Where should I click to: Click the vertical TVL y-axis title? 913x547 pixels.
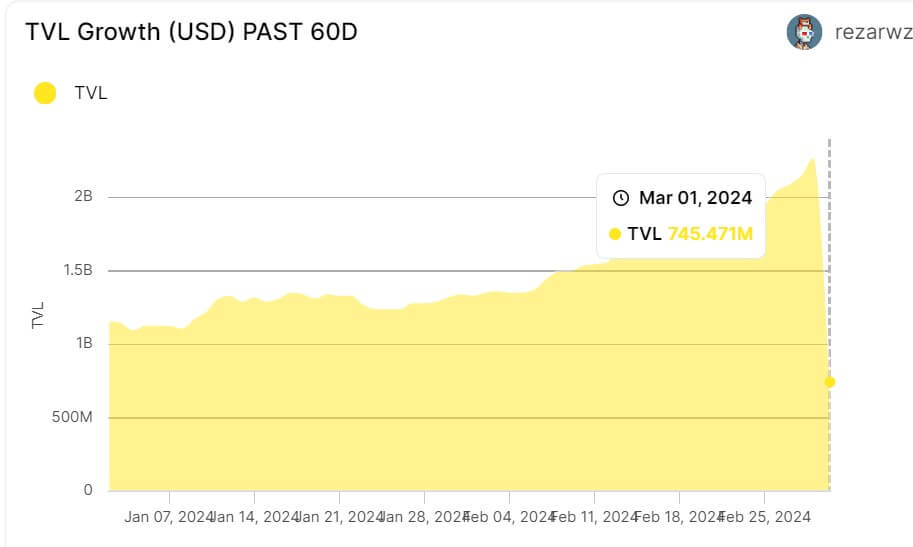[x=39, y=314]
